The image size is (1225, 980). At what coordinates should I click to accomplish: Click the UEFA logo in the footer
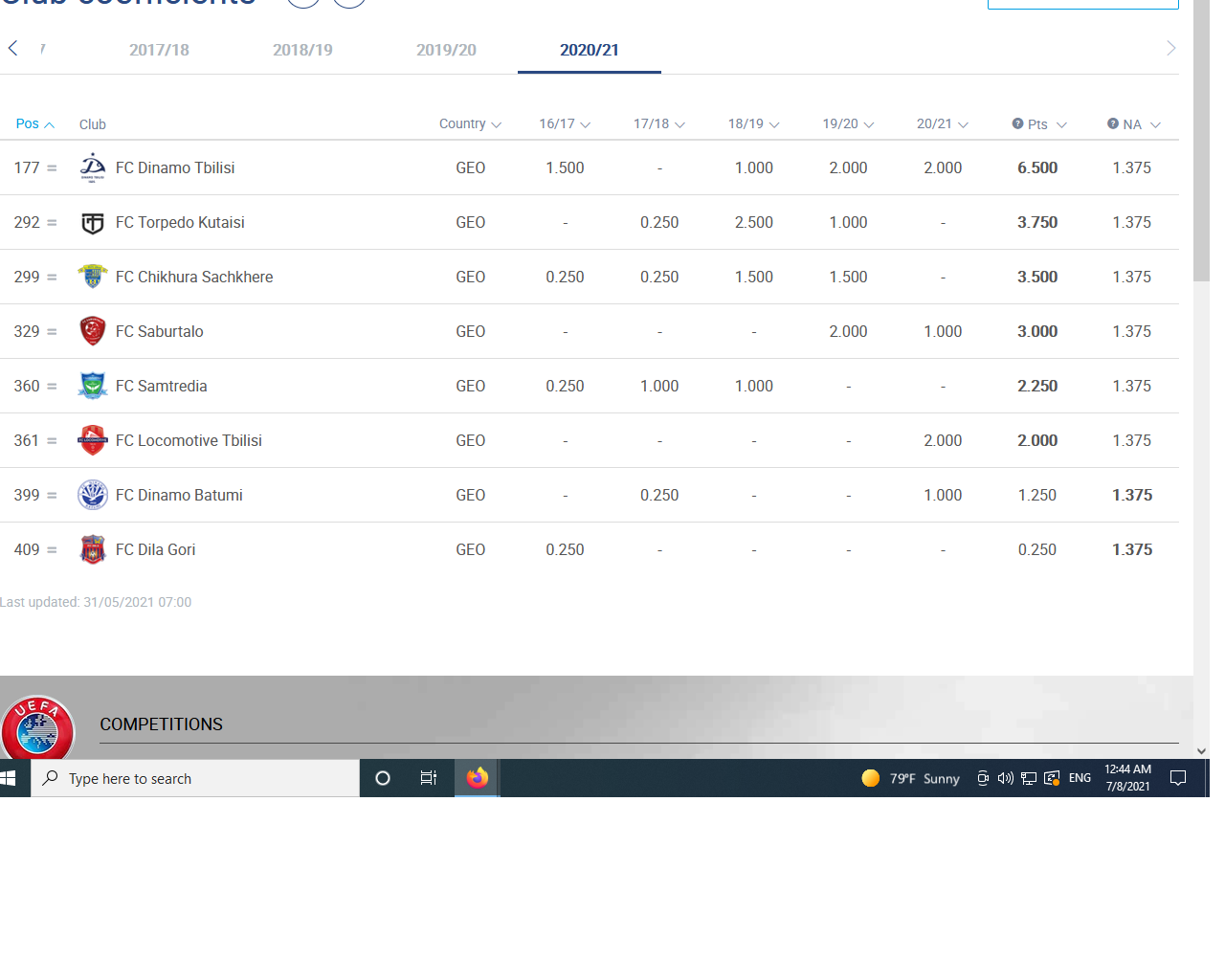tap(38, 728)
